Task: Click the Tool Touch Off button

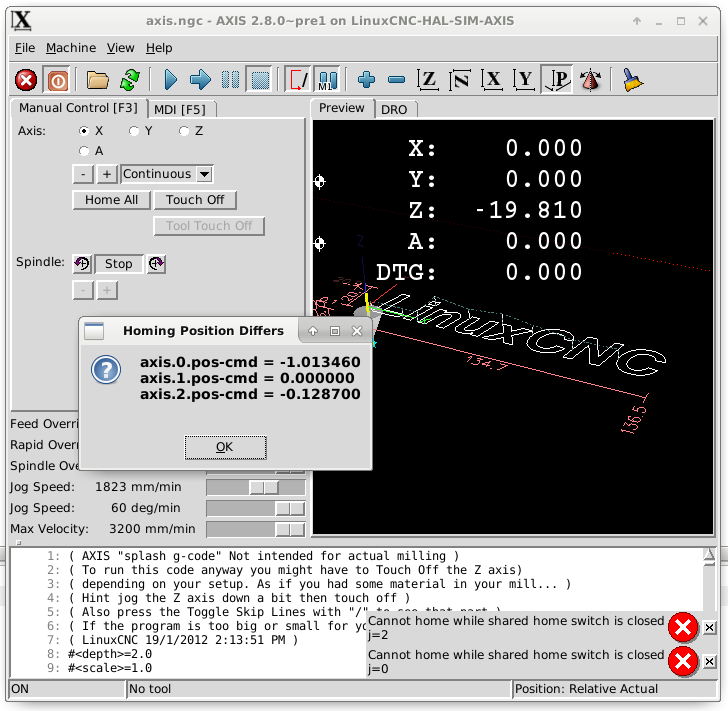Action: (x=209, y=226)
